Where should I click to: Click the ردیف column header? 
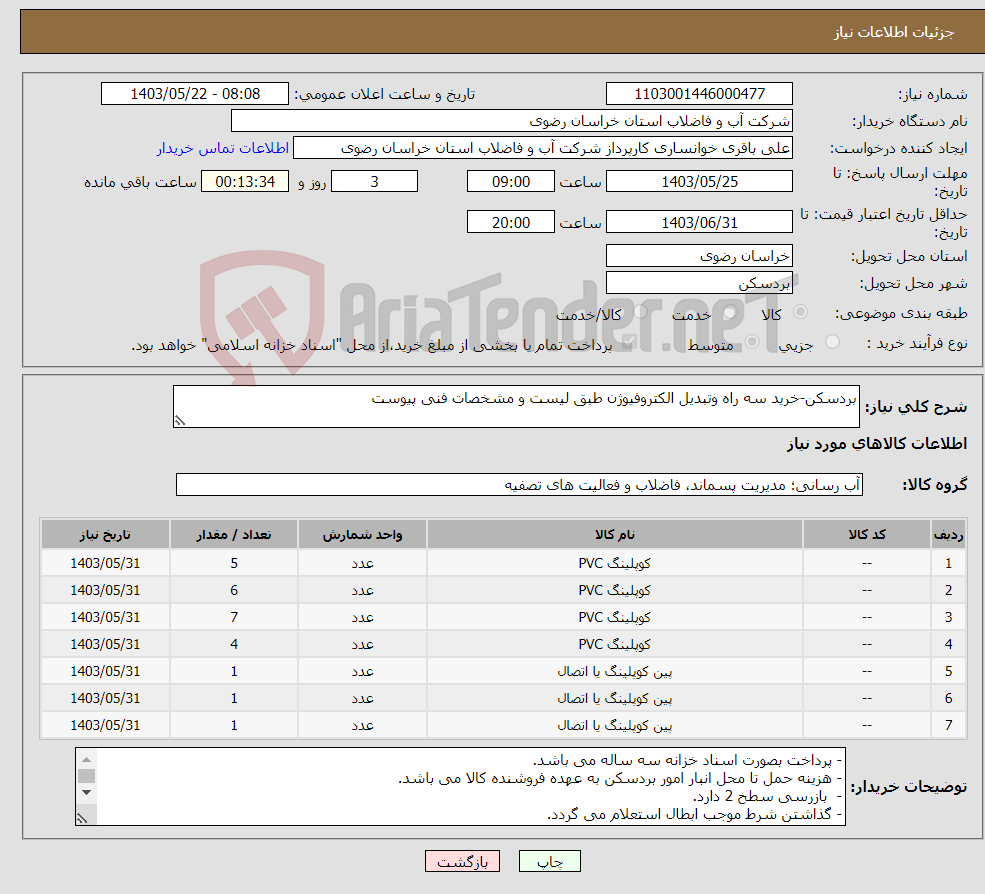[x=949, y=535]
